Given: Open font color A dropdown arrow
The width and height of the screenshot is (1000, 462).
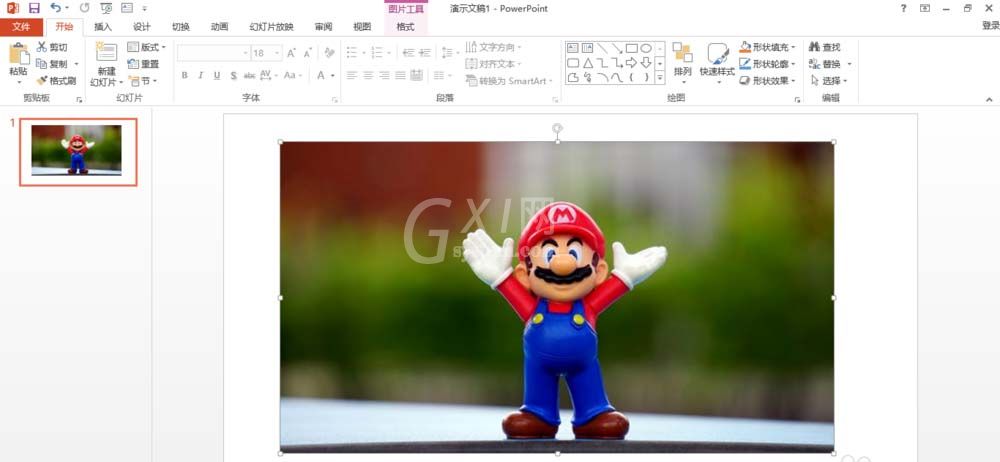Looking at the screenshot, I should (x=333, y=75).
